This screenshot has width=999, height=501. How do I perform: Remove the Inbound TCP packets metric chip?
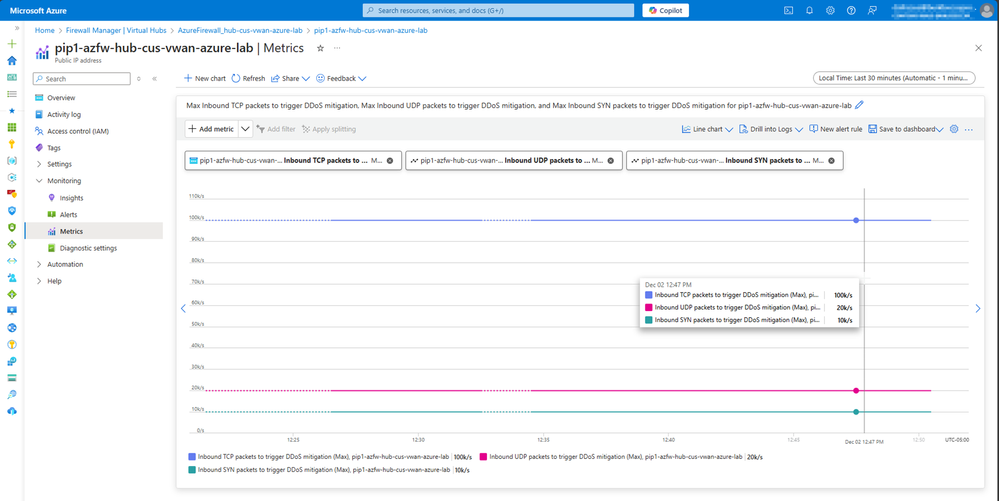click(390, 161)
